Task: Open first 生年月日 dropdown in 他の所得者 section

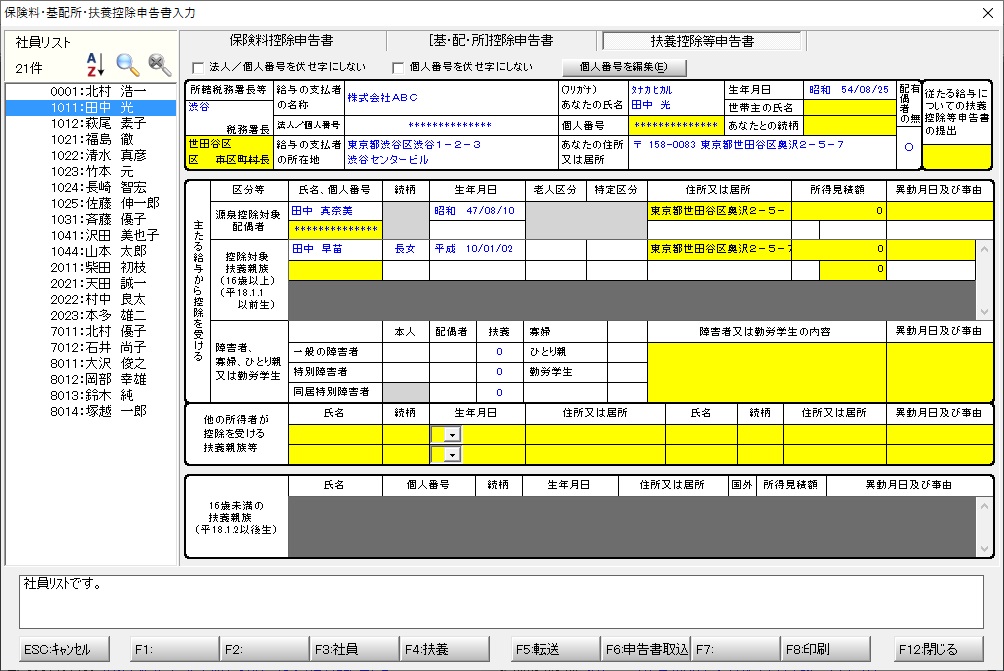Action: (452, 435)
